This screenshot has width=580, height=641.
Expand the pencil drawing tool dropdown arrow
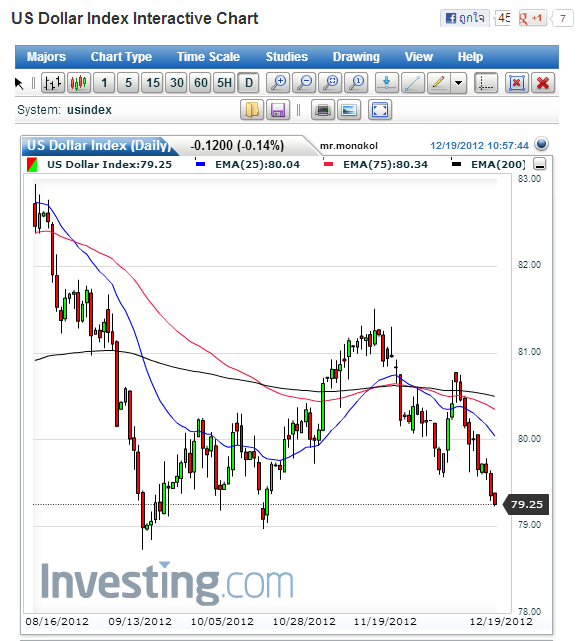pos(459,83)
